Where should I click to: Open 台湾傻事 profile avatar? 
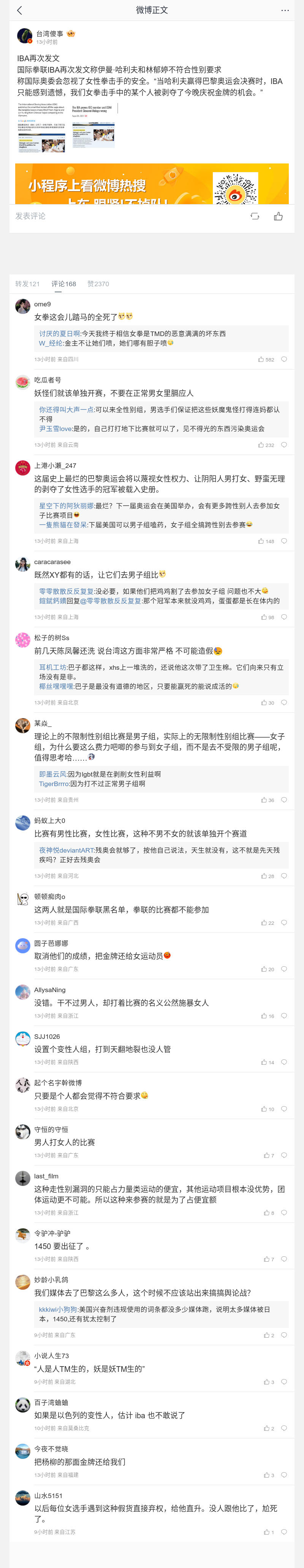(25, 36)
